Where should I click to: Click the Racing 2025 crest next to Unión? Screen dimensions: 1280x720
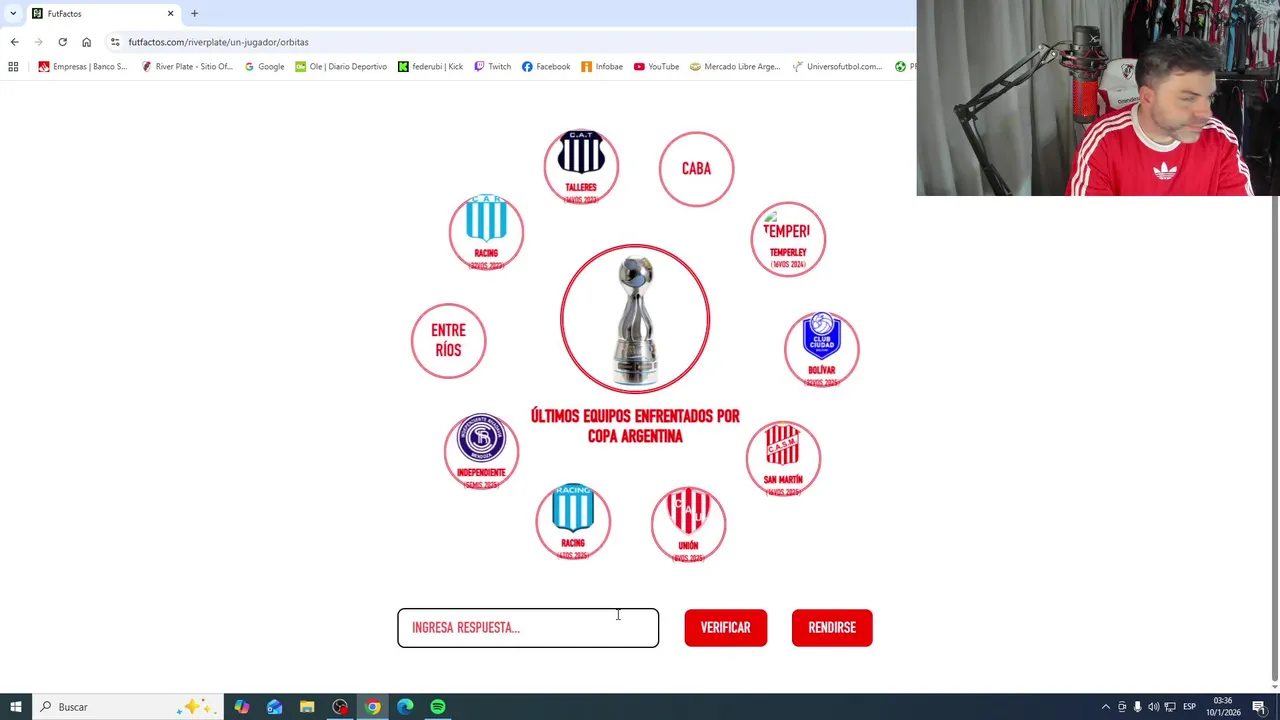(x=573, y=522)
